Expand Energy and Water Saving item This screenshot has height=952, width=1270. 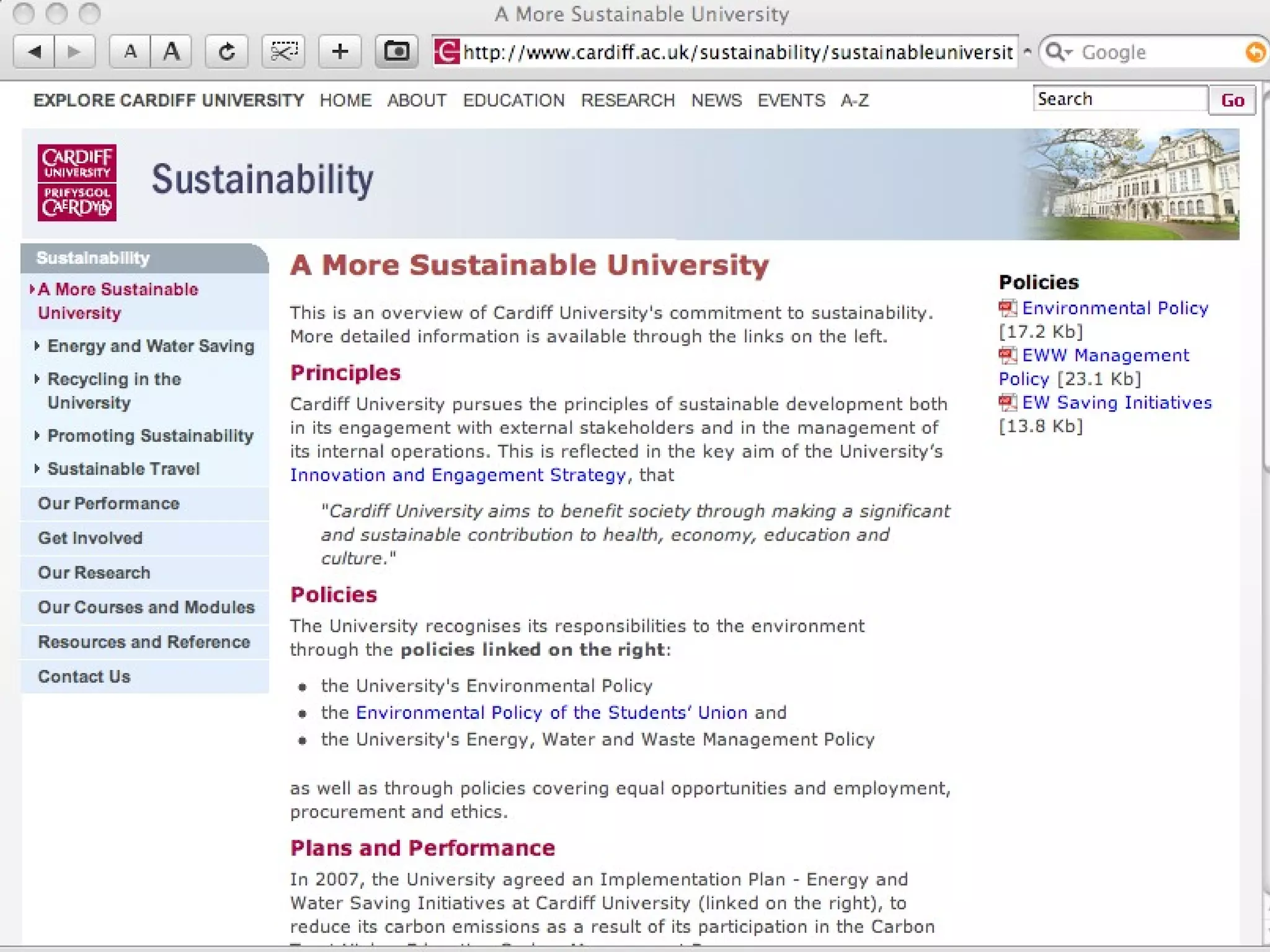pyautogui.click(x=151, y=346)
